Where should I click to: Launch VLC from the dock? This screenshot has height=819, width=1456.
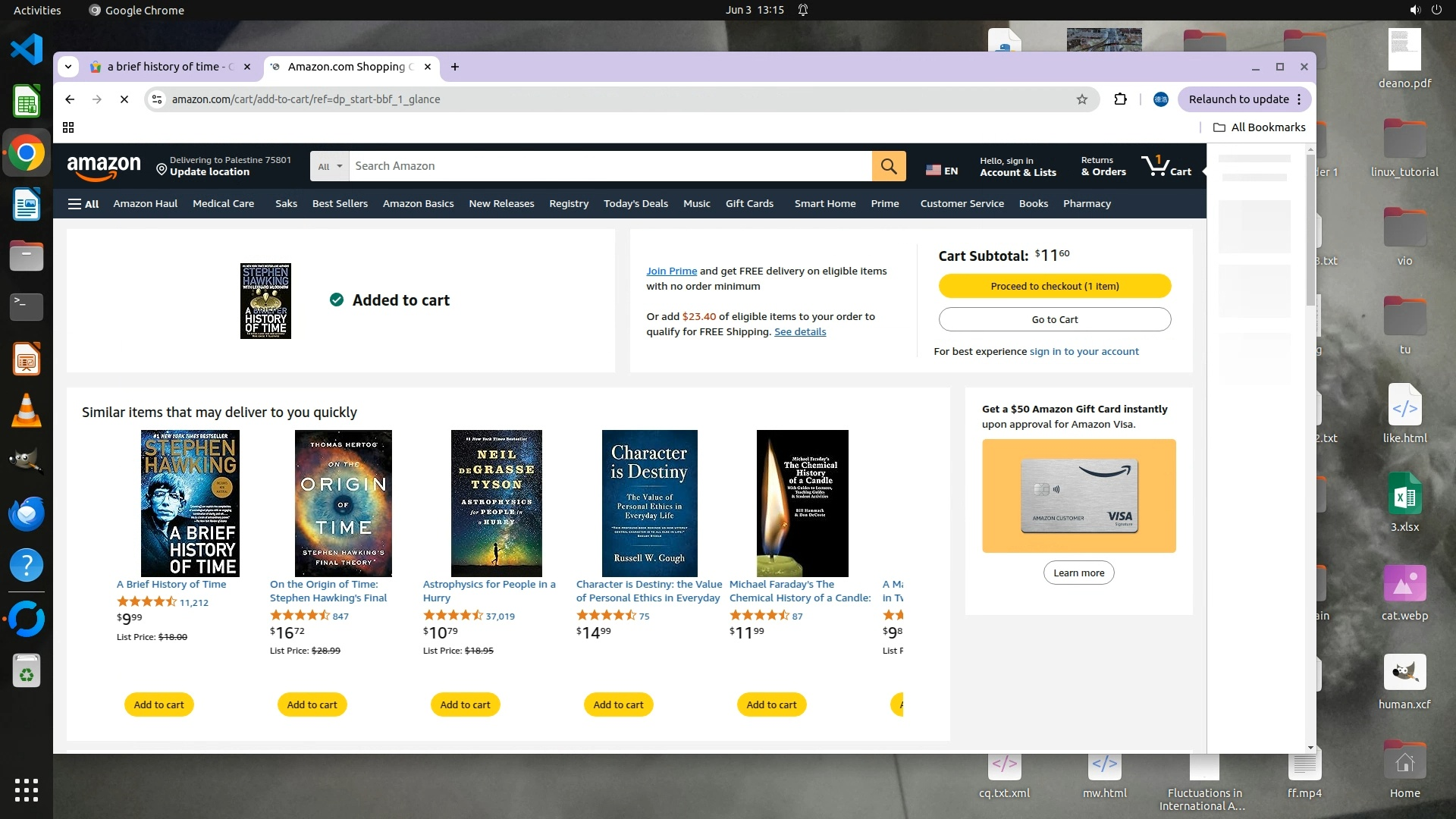coord(26,411)
